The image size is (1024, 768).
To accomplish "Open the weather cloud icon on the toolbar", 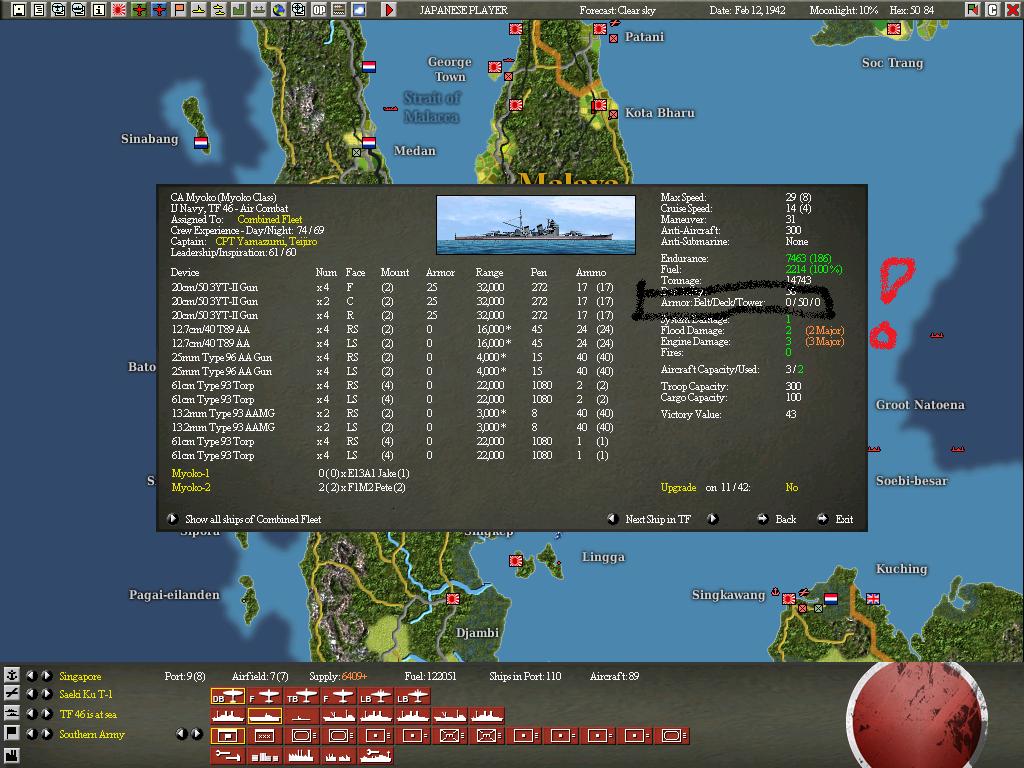I will tap(359, 9).
